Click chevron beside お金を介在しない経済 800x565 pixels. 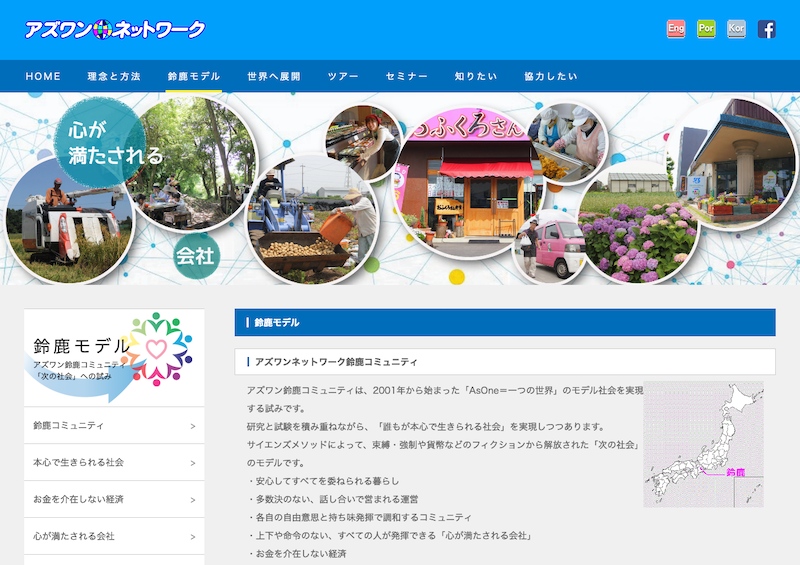click(x=193, y=500)
